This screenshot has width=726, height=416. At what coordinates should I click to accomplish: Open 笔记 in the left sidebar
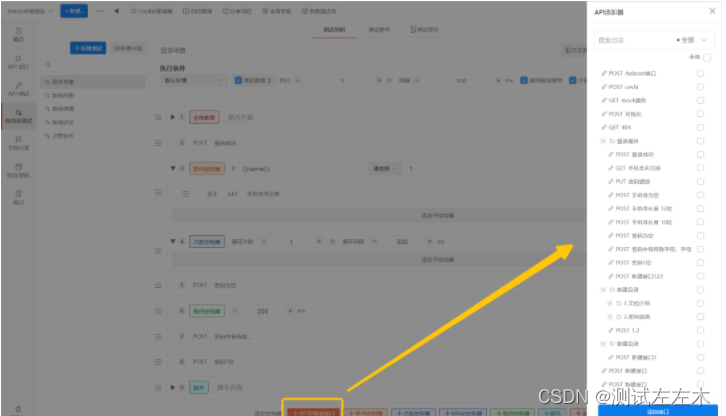pyautogui.click(x=19, y=198)
